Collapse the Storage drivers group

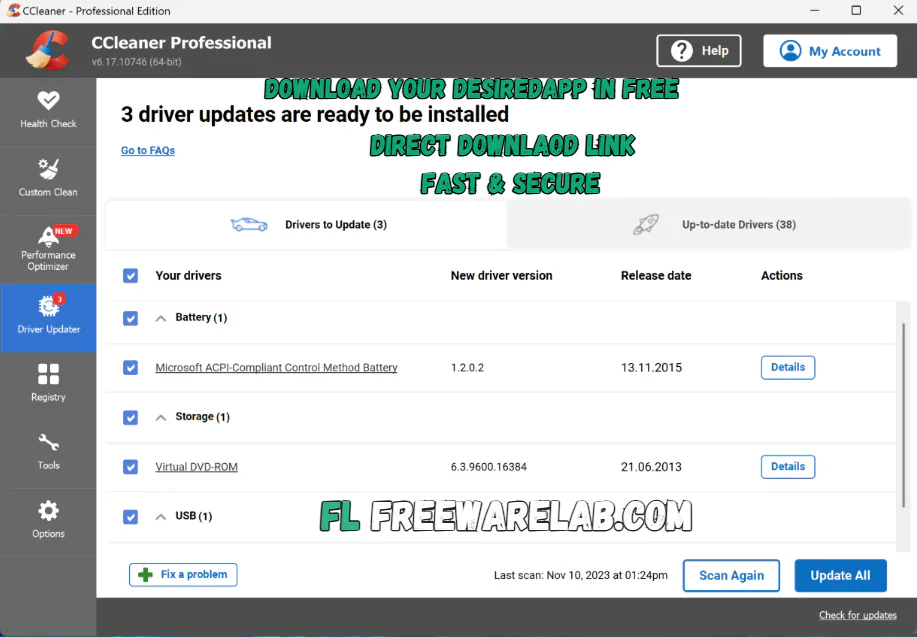[x=160, y=417]
